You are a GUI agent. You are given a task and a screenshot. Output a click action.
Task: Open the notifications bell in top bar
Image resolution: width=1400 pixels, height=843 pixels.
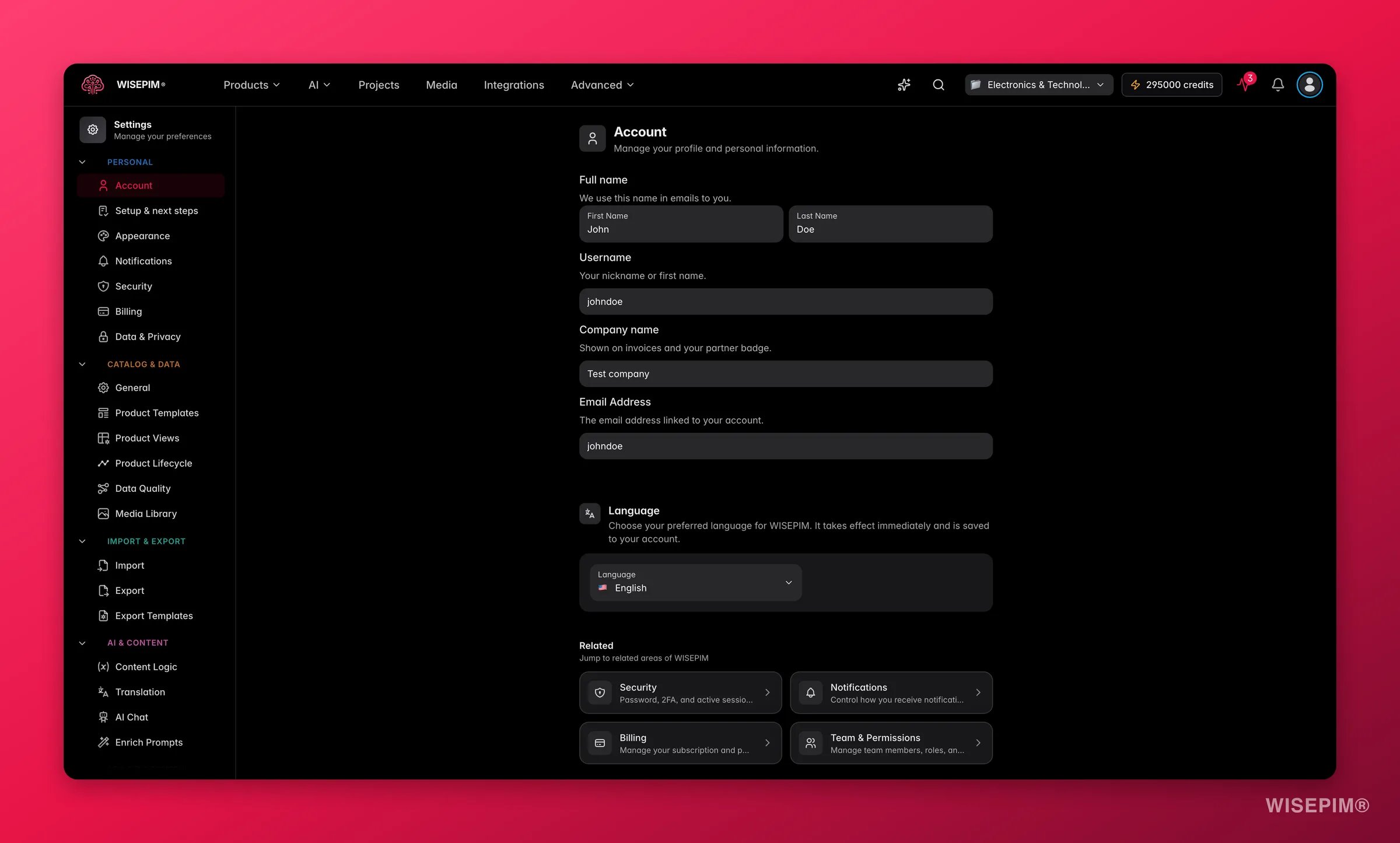(x=1277, y=85)
